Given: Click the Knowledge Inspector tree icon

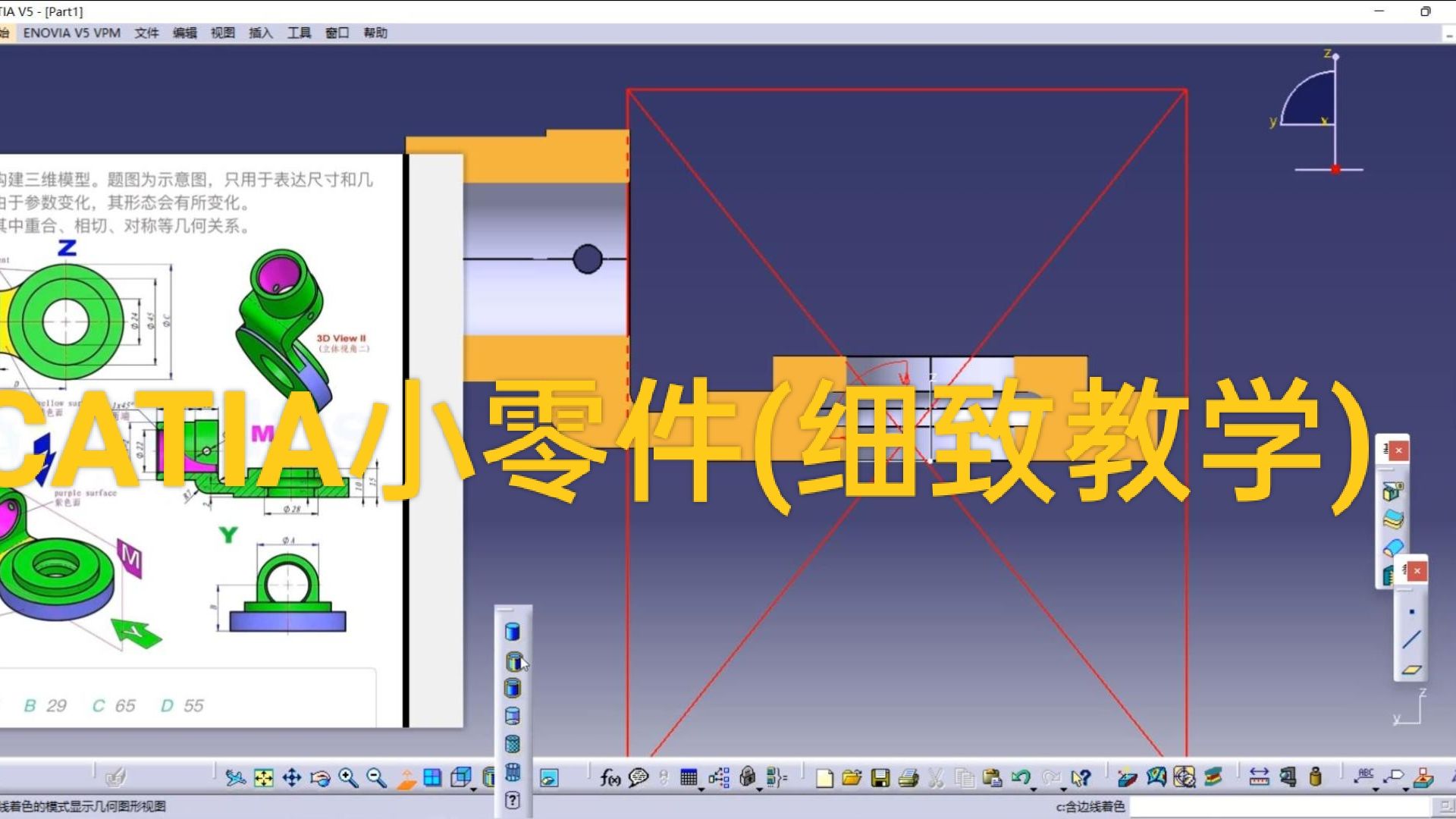Looking at the screenshot, I should pos(719,777).
